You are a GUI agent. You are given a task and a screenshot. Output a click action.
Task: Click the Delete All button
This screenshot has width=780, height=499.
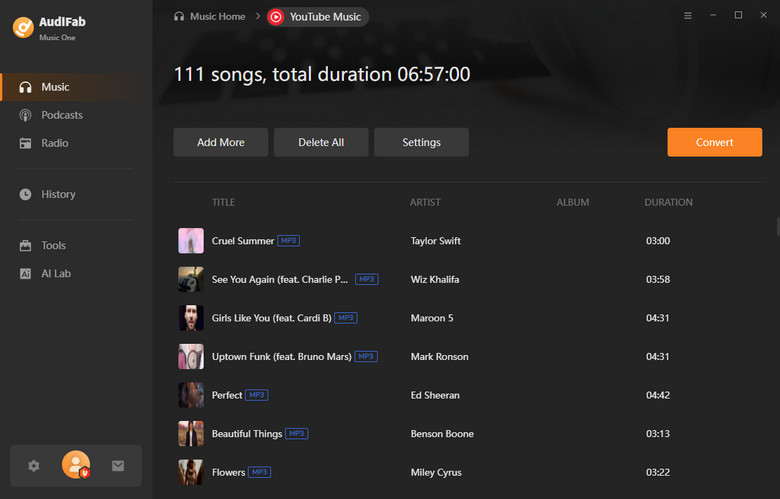tap(321, 142)
